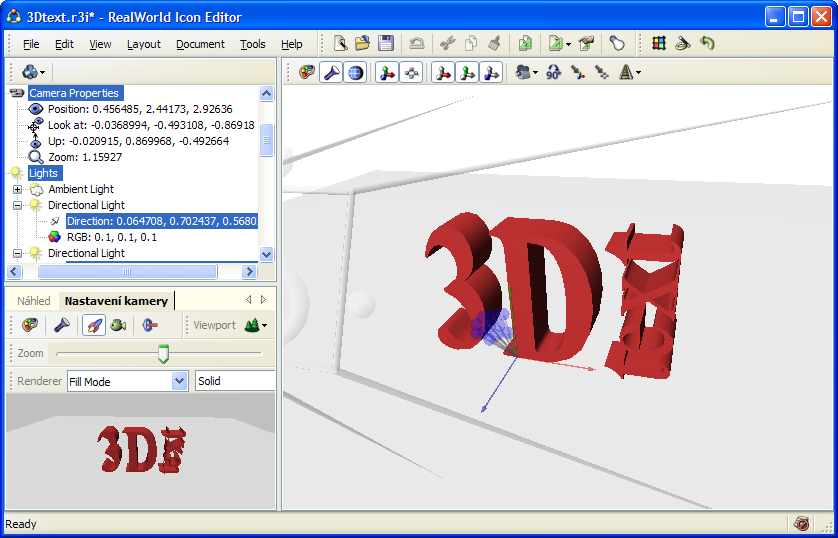Collapse the second Directional Light node at the bottom
The height and width of the screenshot is (538, 838).
click(18, 253)
